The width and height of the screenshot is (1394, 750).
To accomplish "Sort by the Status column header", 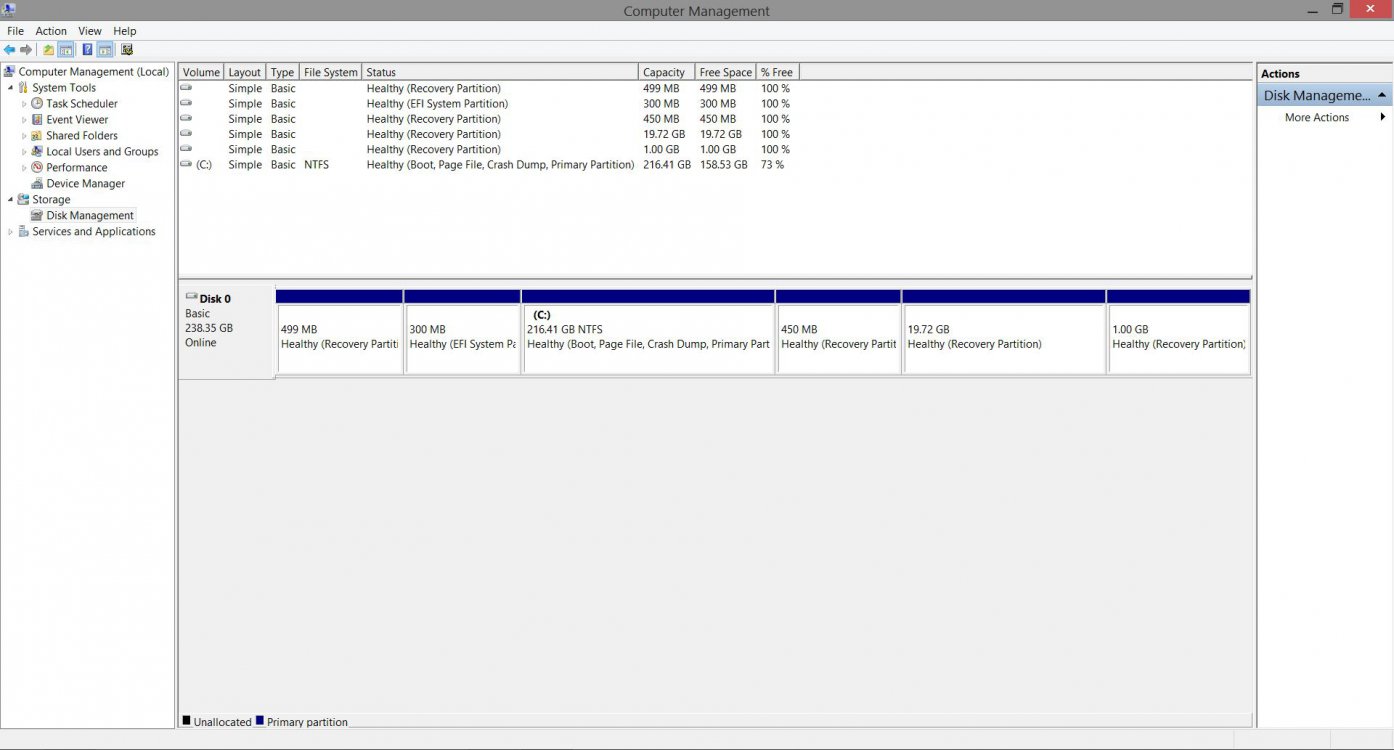I will (500, 72).
